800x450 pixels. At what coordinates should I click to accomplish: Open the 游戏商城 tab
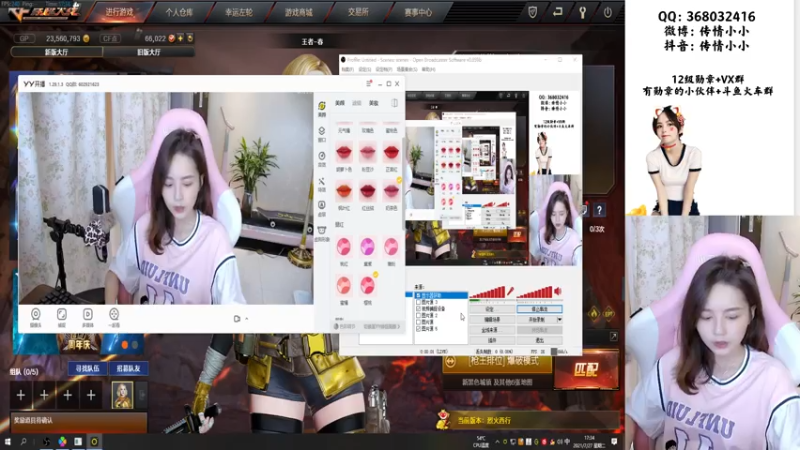(298, 12)
